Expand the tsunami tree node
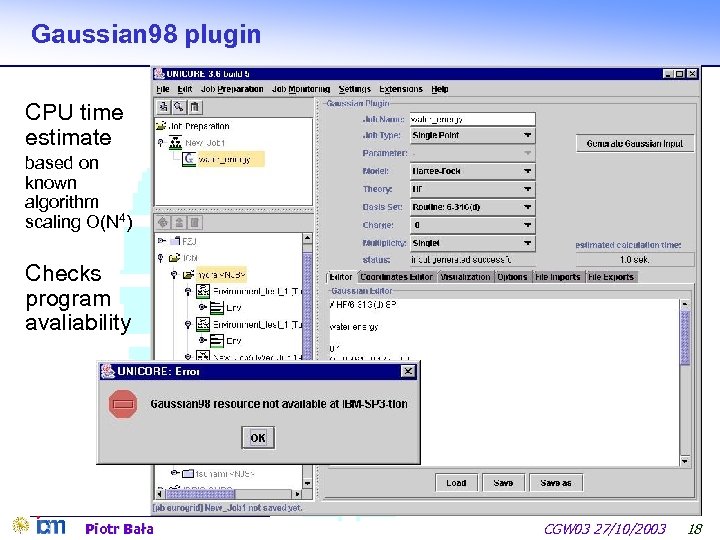The width and height of the screenshot is (720, 540). 174,472
